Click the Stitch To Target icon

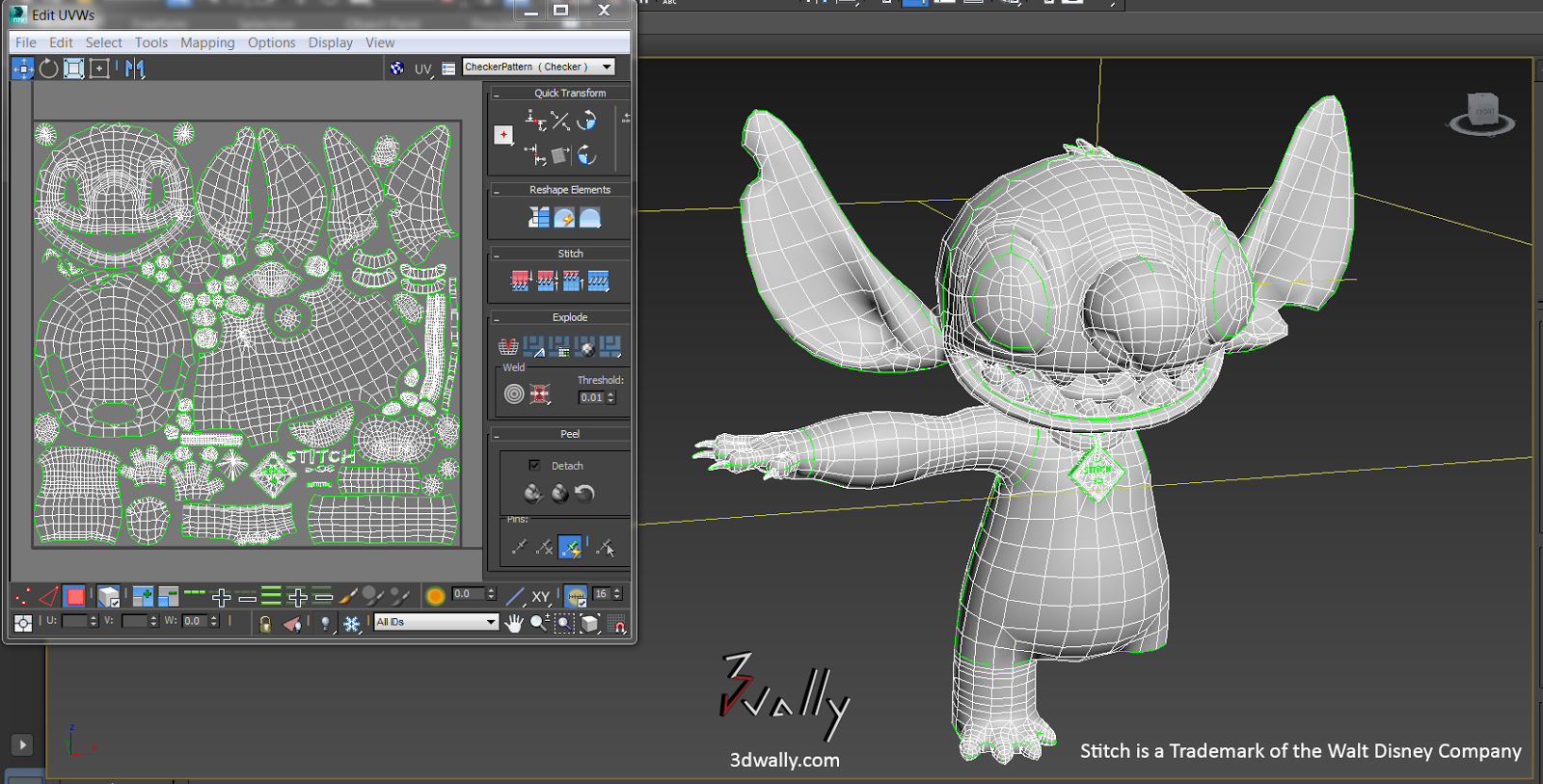click(x=521, y=281)
